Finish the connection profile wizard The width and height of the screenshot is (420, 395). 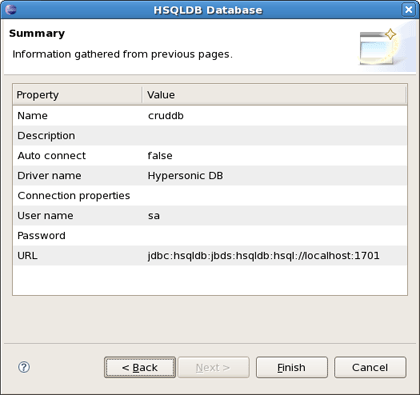click(x=292, y=367)
